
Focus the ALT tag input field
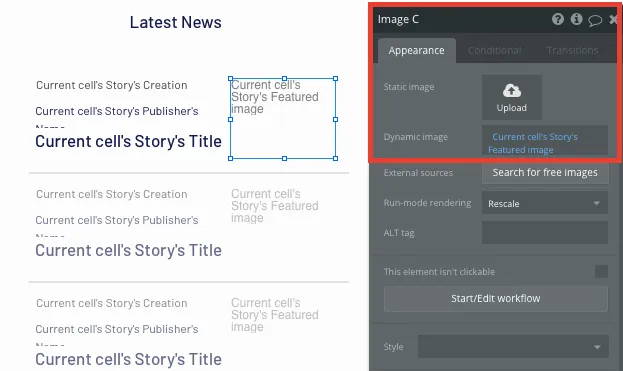tap(545, 233)
